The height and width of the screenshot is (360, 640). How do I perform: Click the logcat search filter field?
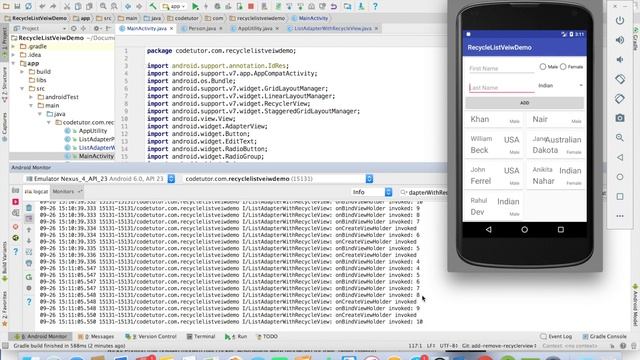pyautogui.click(x=423, y=192)
